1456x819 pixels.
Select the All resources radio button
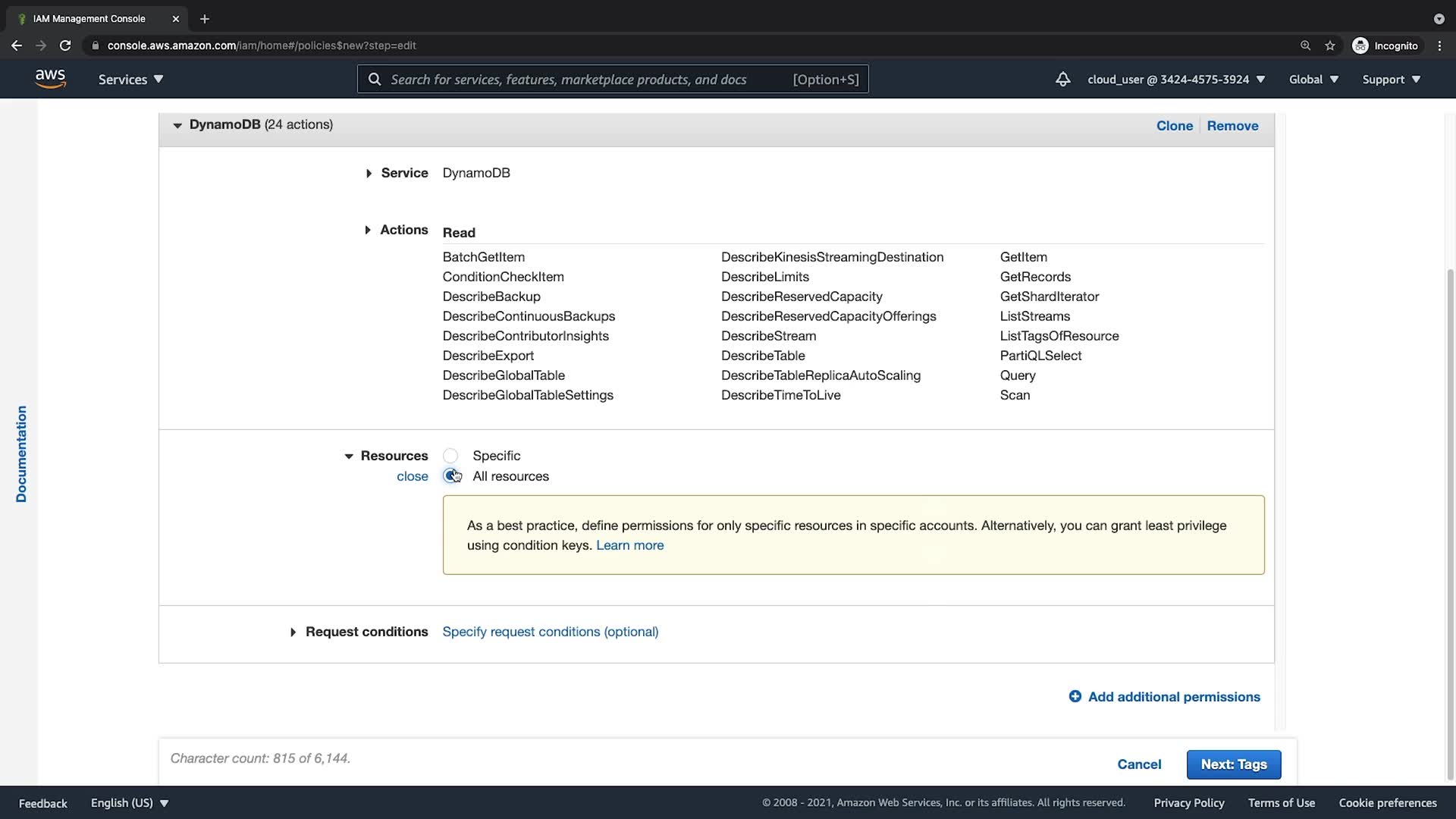(450, 476)
